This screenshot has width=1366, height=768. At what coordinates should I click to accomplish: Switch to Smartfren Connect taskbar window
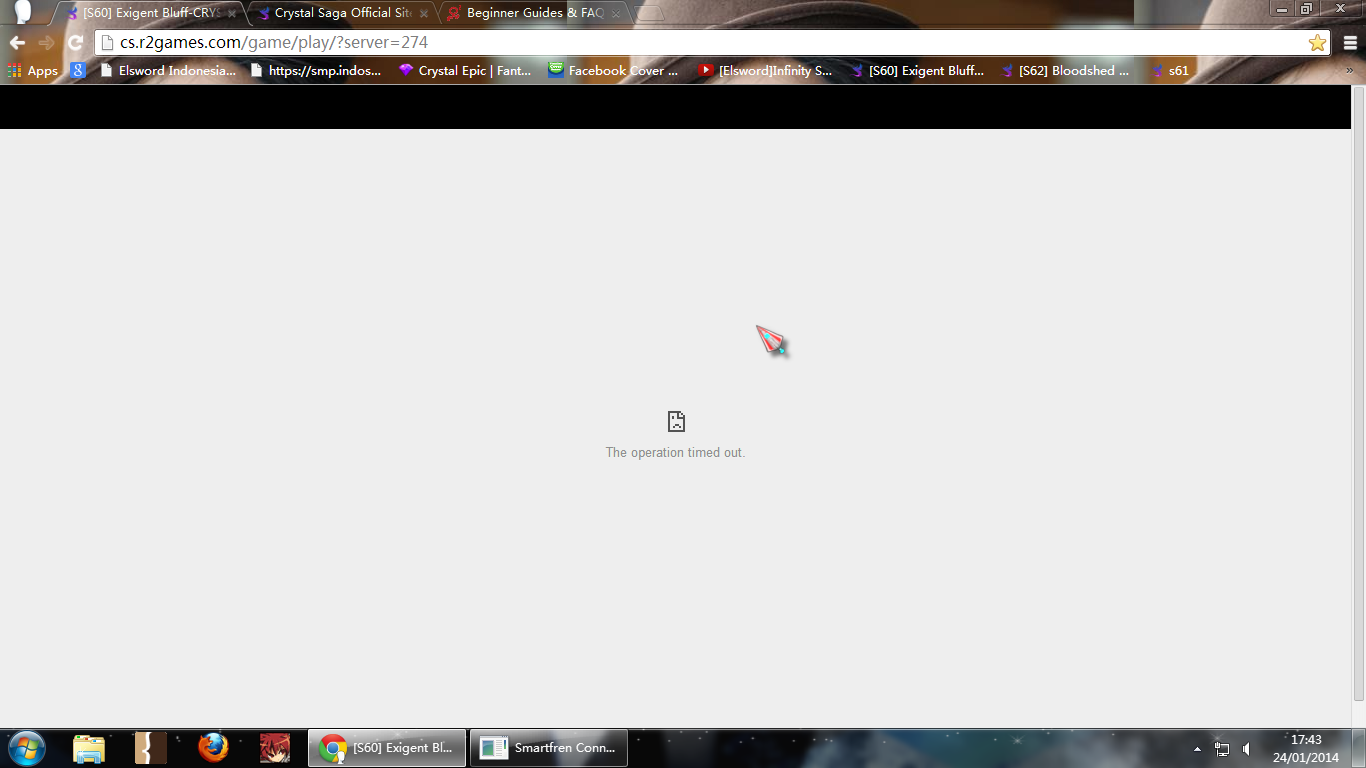pyautogui.click(x=549, y=748)
